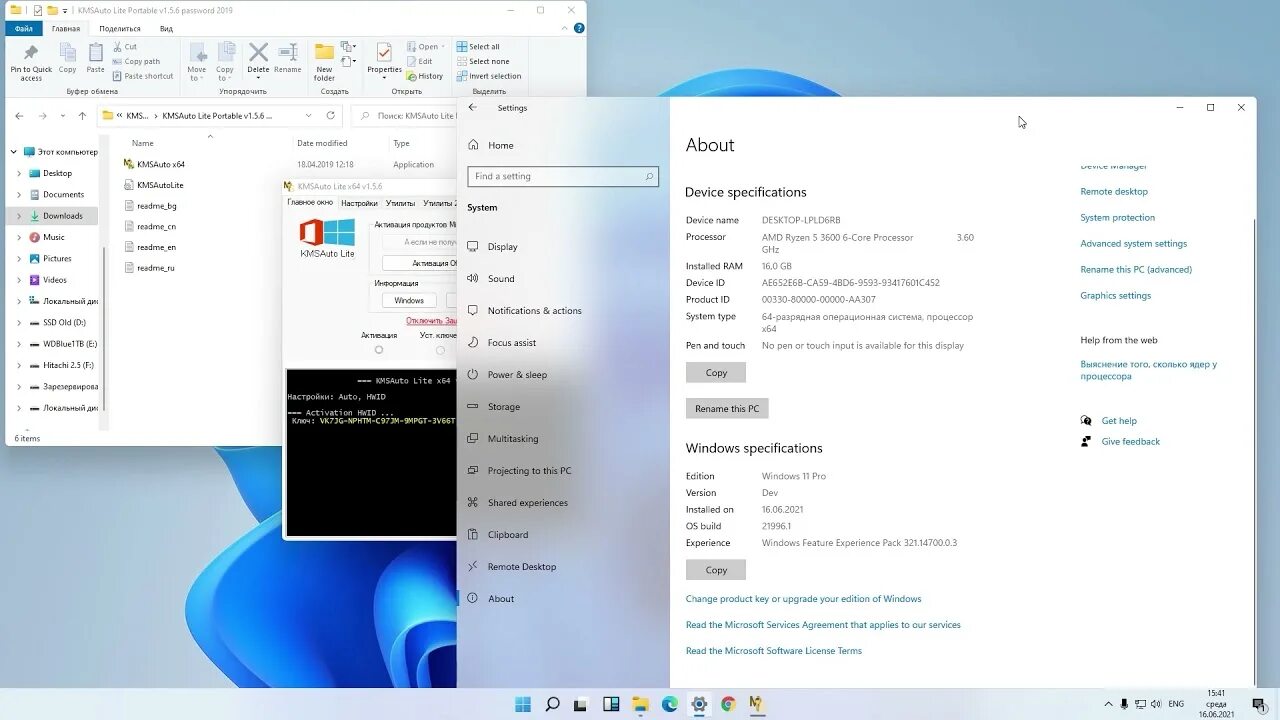The height and width of the screenshot is (720, 1280).
Task: Click the Copy icon in Explorer ribbon
Action: click(x=67, y=52)
